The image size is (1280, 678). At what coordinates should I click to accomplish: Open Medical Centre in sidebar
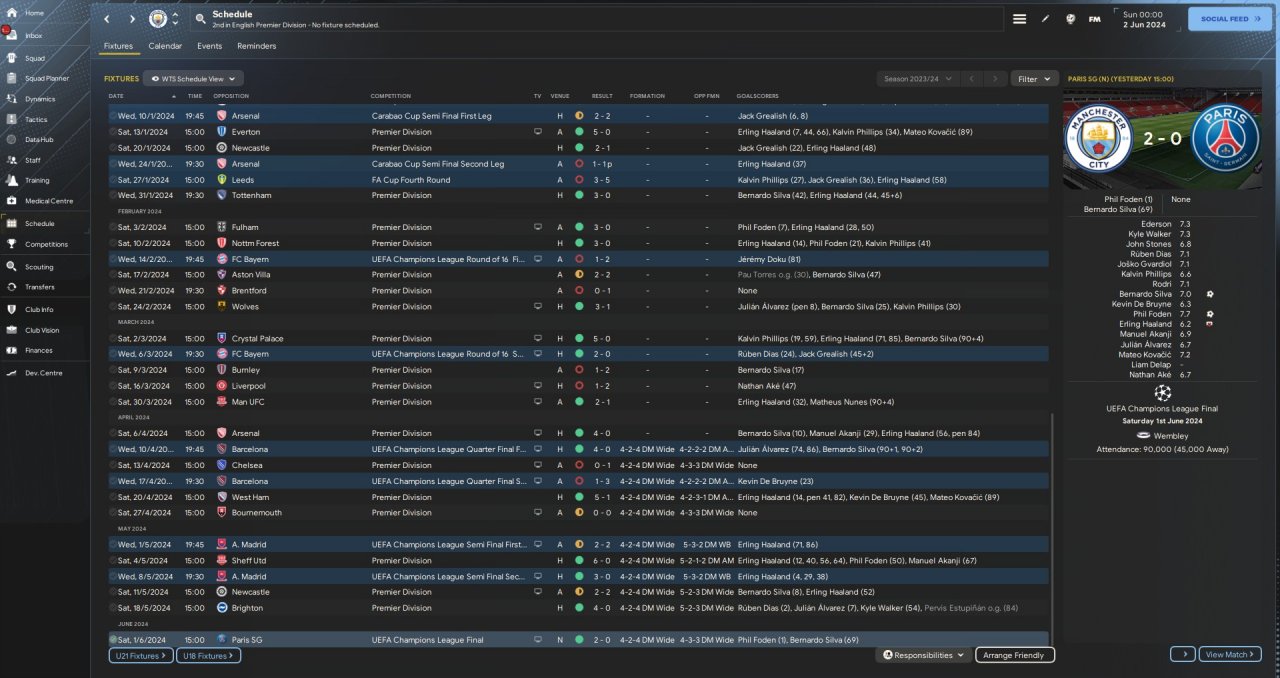49,201
